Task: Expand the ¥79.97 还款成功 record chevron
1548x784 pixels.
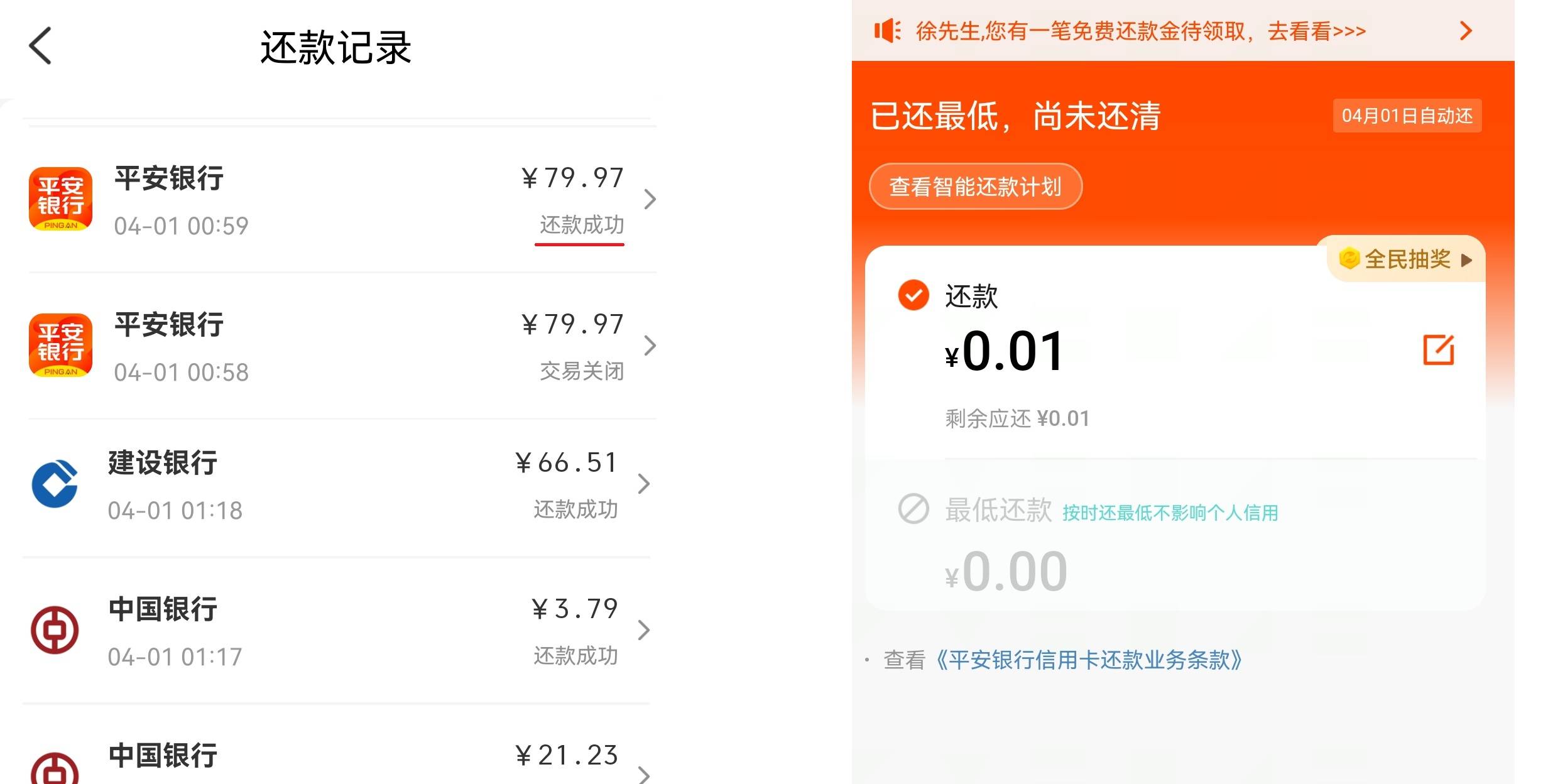Action: click(650, 199)
